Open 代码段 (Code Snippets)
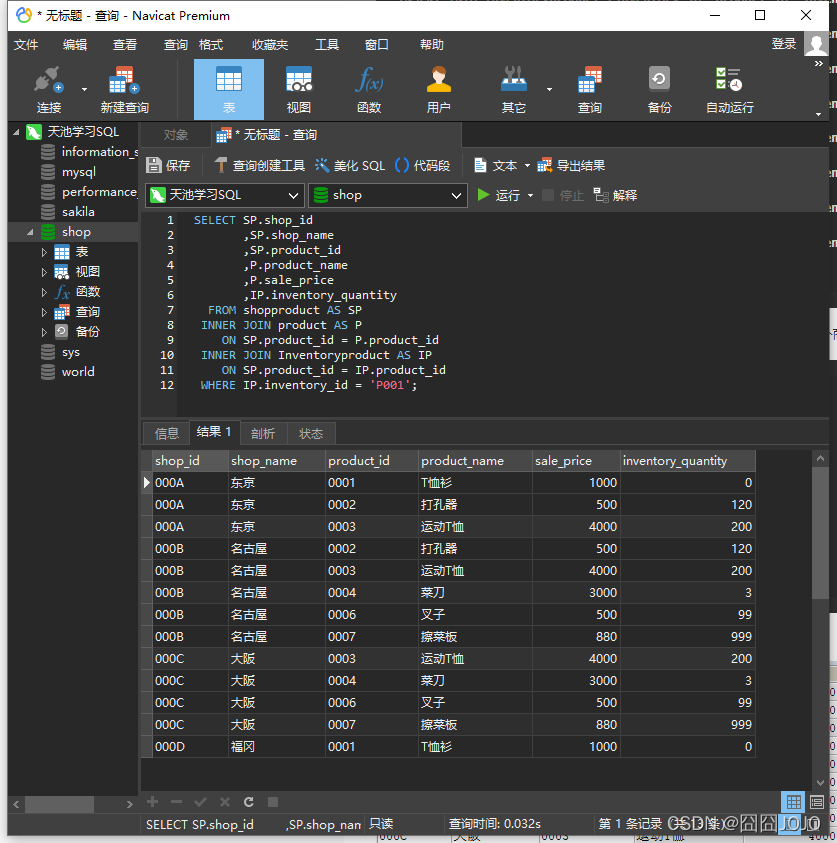Viewport: 837px width, 843px height. pyautogui.click(x=423, y=166)
